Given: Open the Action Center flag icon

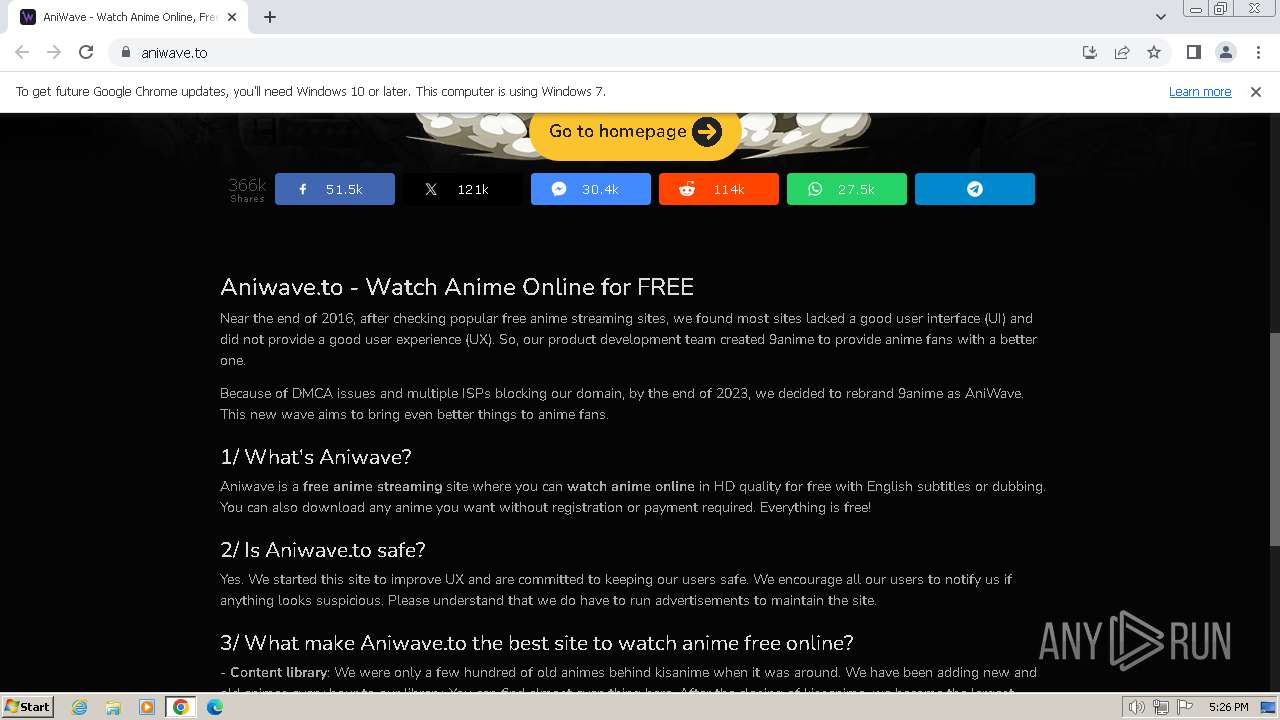Looking at the screenshot, I should click(x=1185, y=707).
